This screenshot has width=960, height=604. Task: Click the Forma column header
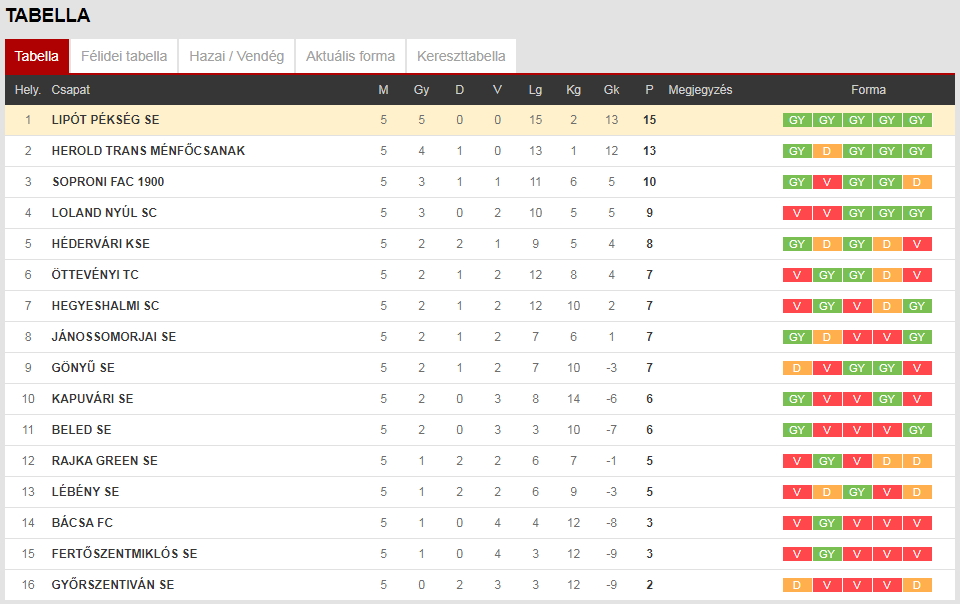(868, 90)
